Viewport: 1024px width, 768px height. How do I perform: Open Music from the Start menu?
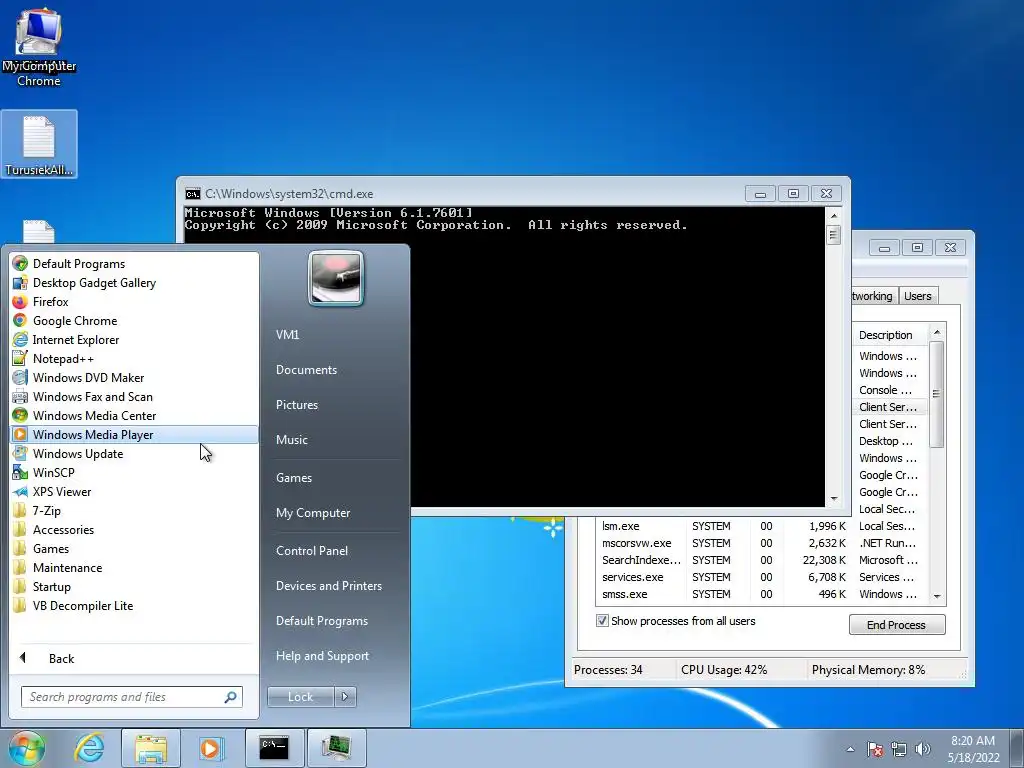(x=291, y=440)
